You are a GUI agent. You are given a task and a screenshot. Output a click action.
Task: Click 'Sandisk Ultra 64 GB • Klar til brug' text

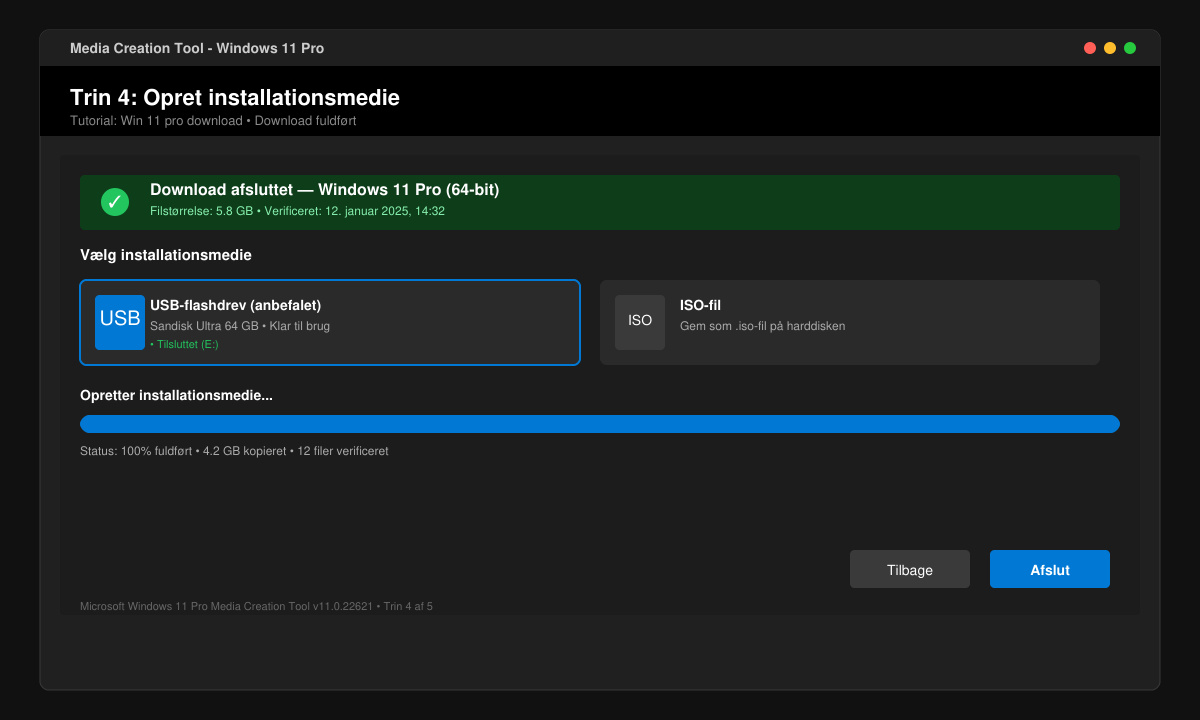point(240,326)
